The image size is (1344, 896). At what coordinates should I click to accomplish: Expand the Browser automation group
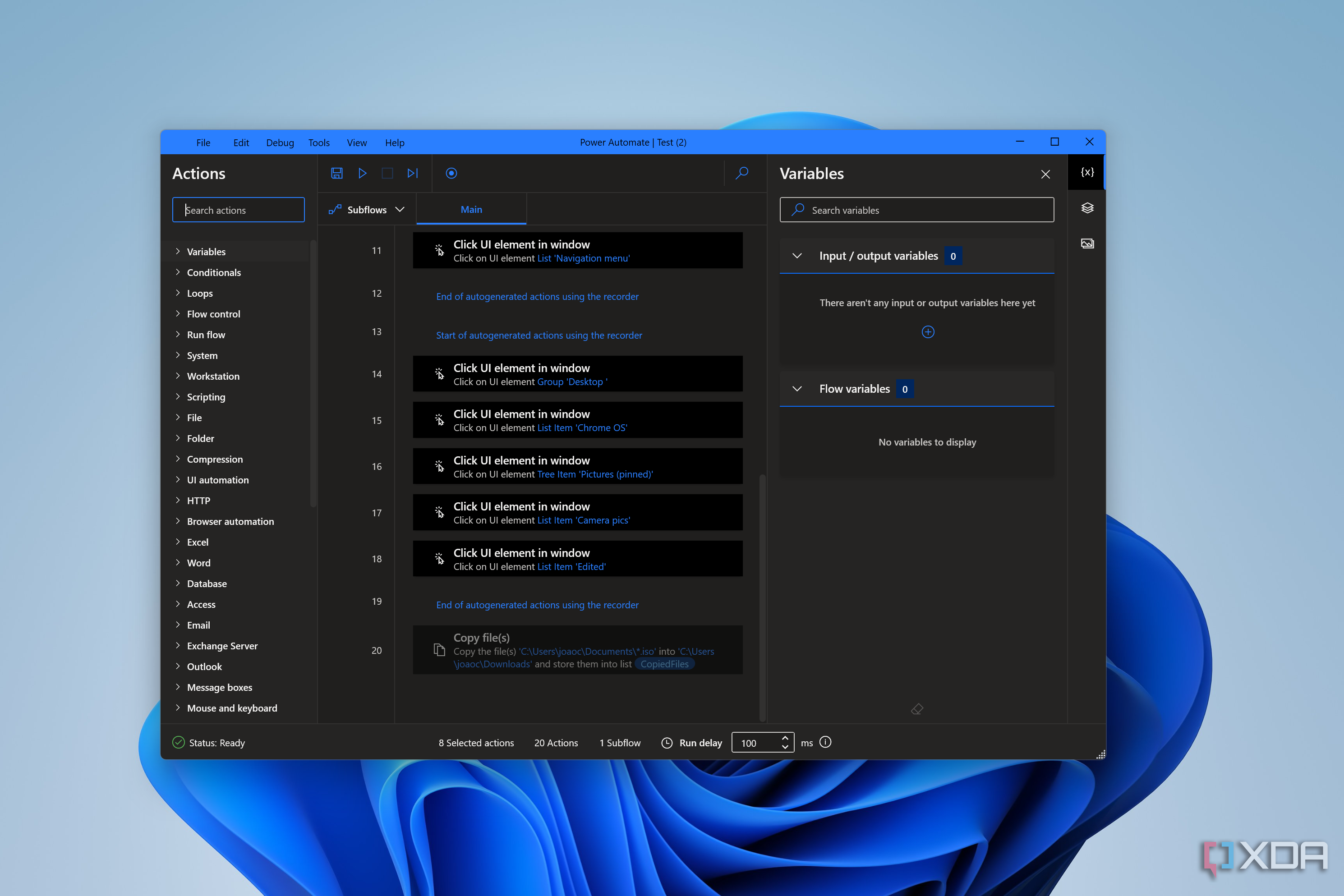(x=178, y=521)
